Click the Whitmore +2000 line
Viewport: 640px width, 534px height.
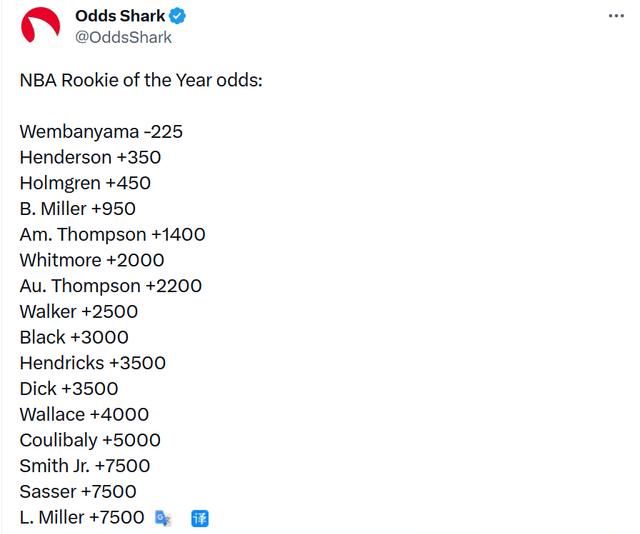click(x=92, y=260)
